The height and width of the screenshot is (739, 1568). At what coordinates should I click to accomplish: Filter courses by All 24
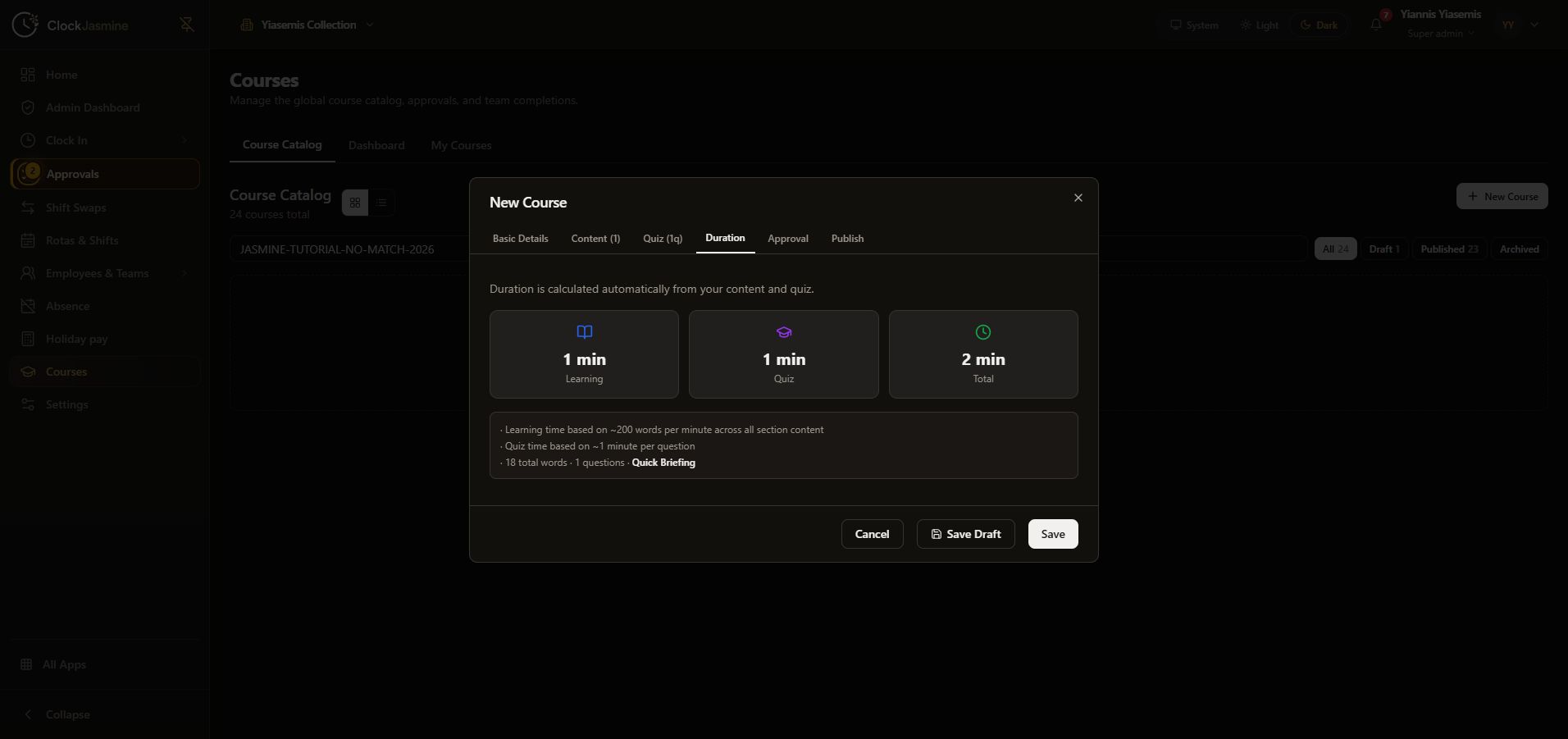(1335, 249)
